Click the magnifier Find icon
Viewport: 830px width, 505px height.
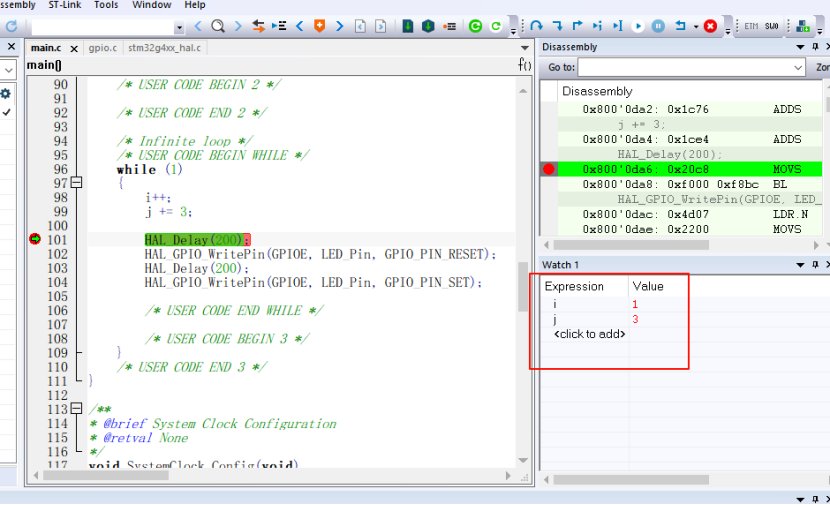tap(218, 26)
